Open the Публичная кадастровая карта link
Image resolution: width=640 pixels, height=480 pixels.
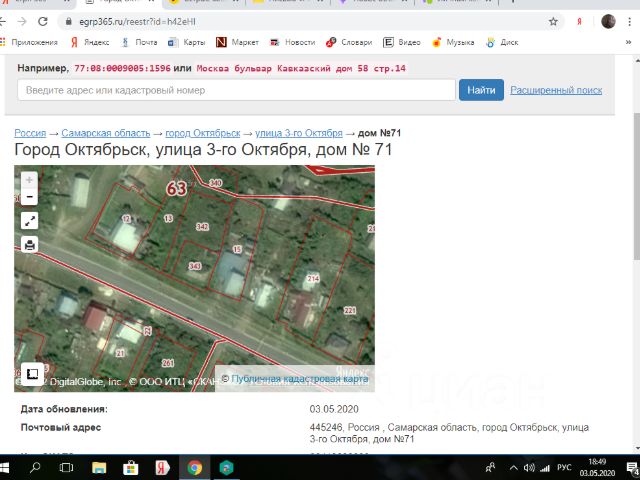(x=294, y=379)
